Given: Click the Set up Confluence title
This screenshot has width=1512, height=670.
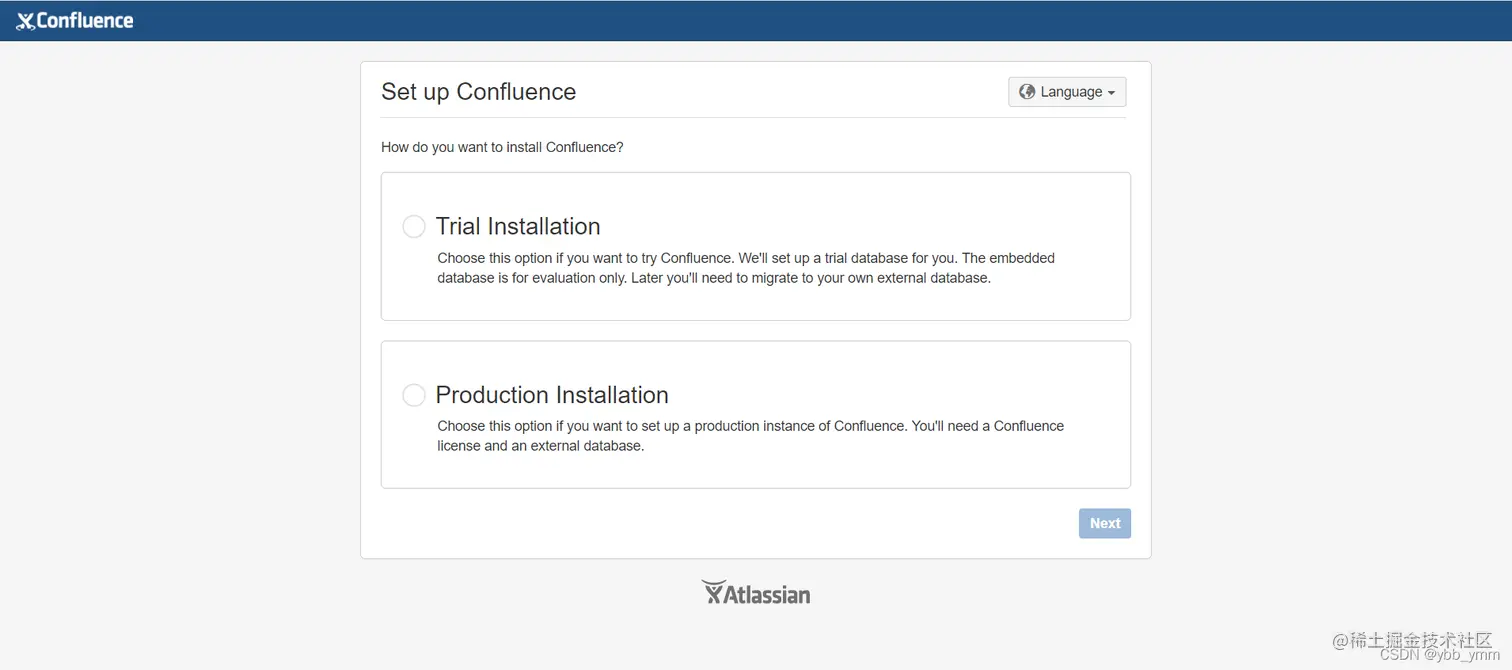Looking at the screenshot, I should coord(478,92).
